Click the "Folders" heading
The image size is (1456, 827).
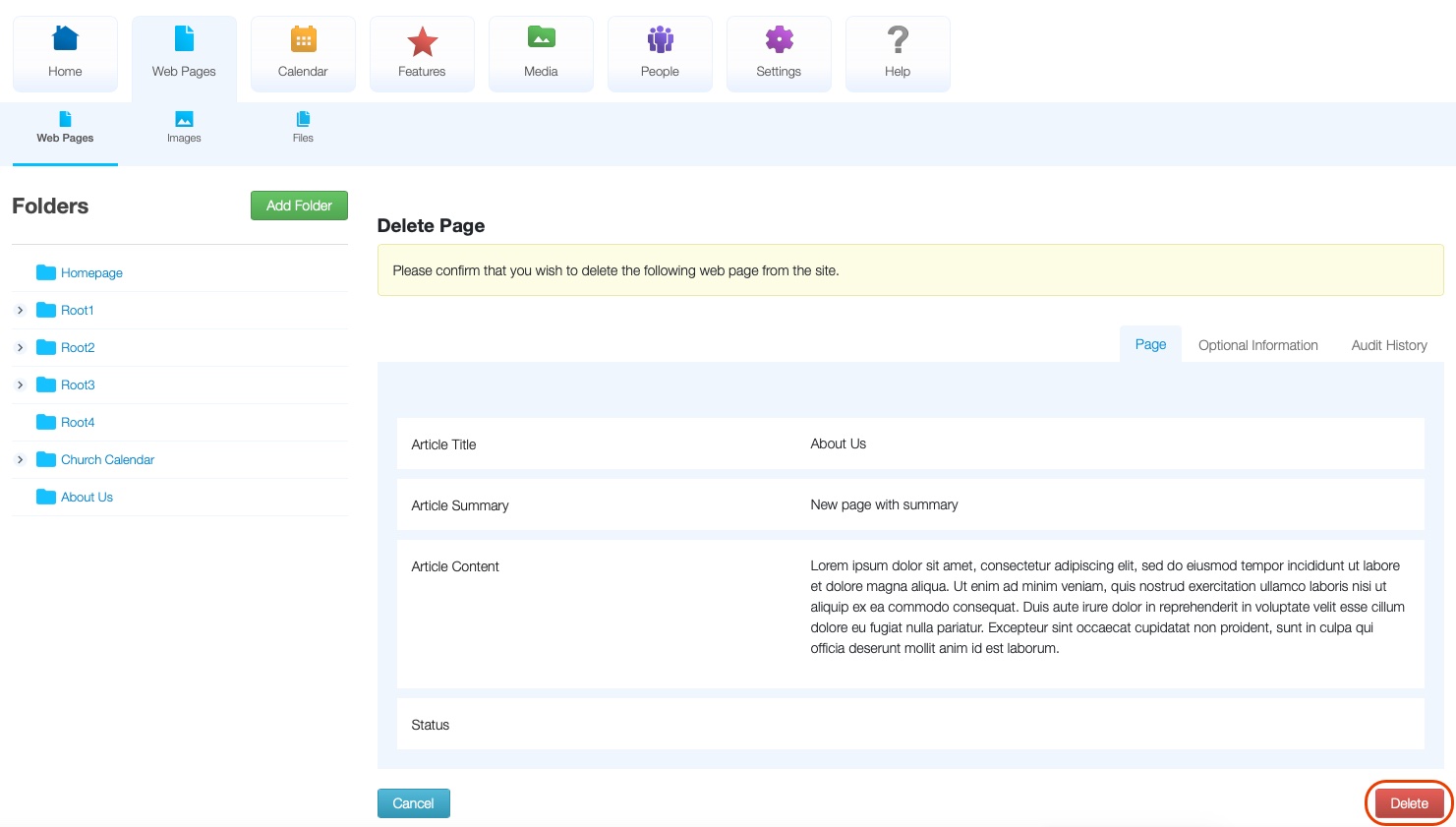[50, 206]
